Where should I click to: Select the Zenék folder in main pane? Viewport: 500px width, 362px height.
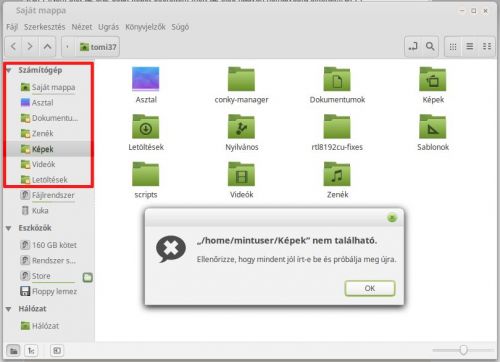click(x=337, y=180)
